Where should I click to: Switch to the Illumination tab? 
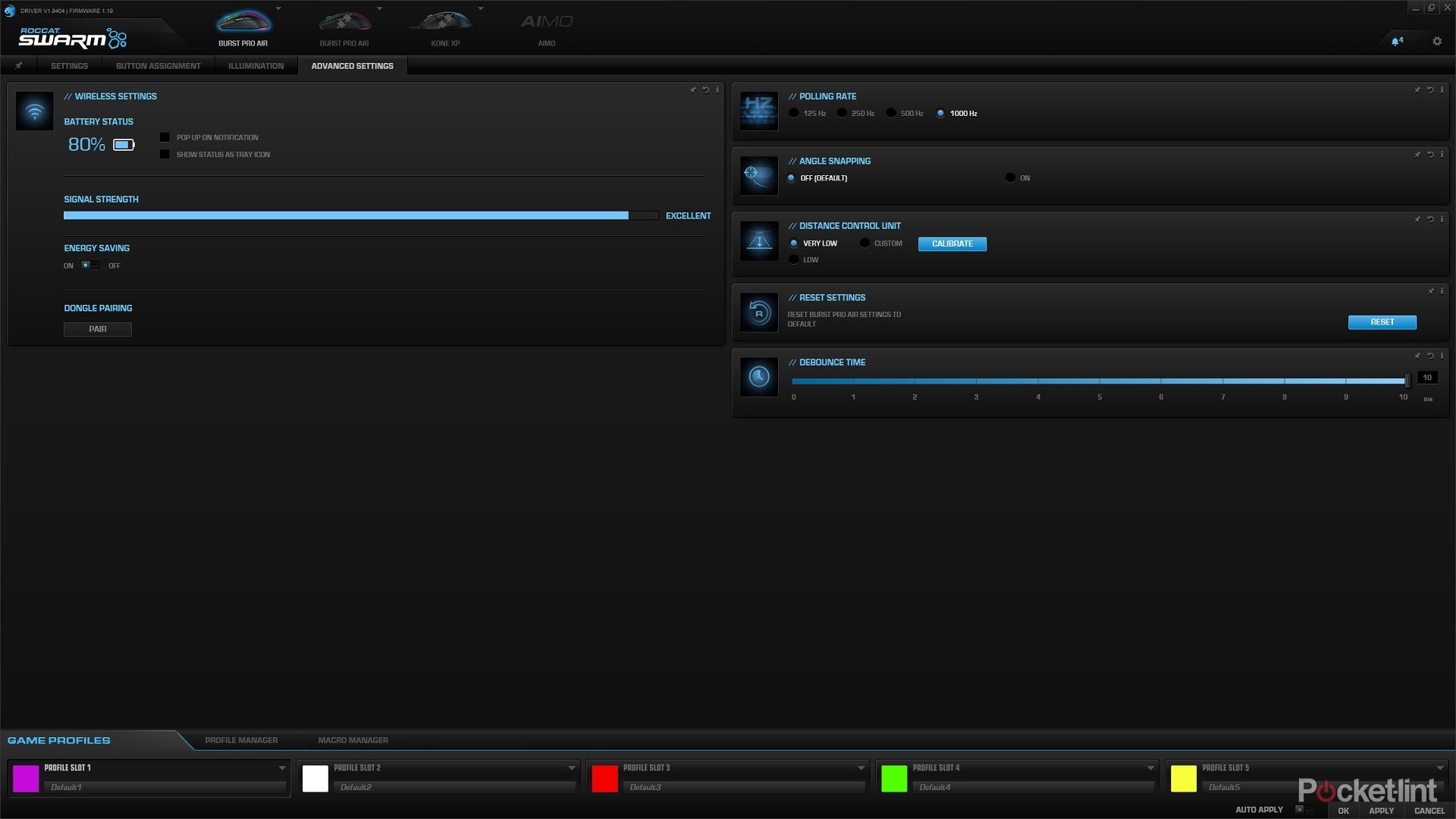256,66
